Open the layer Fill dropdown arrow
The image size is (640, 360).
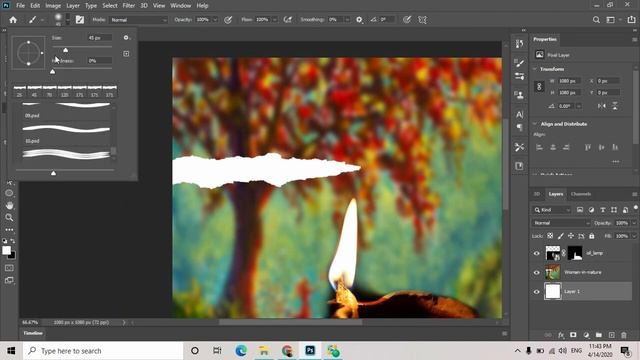click(x=634, y=236)
